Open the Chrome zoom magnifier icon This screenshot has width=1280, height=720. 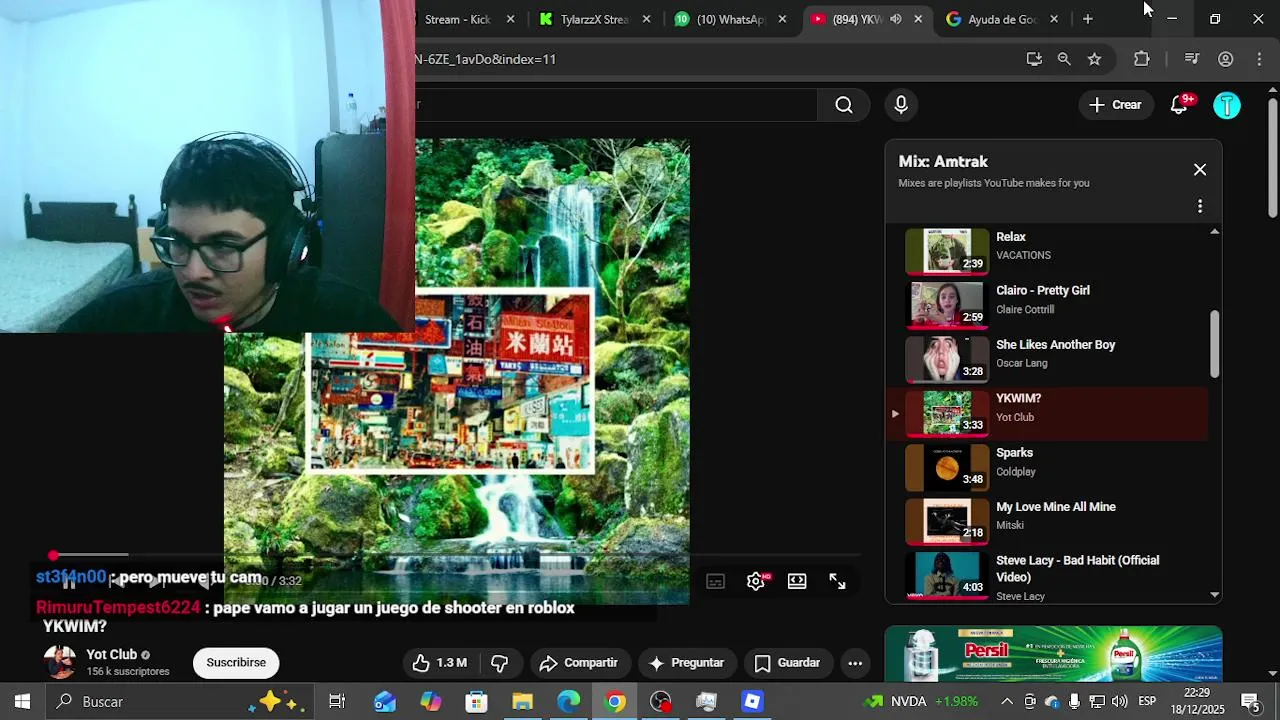[x=1064, y=59]
